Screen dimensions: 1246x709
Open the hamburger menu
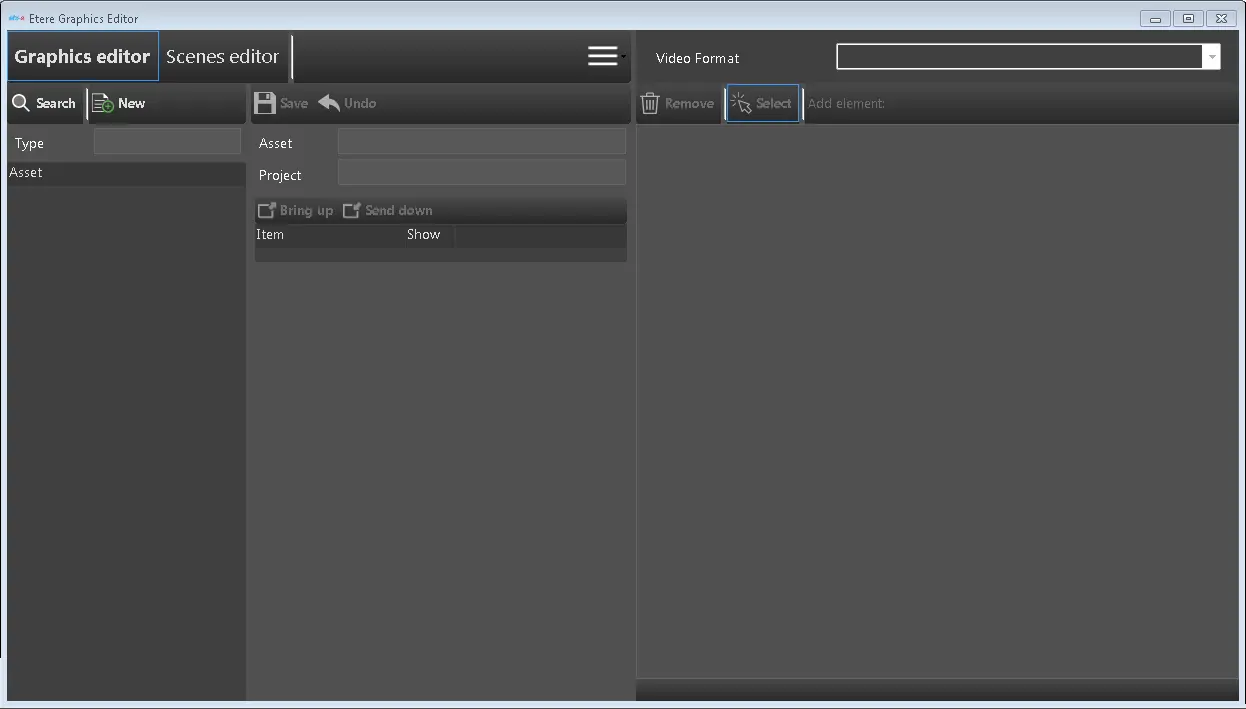[603, 57]
